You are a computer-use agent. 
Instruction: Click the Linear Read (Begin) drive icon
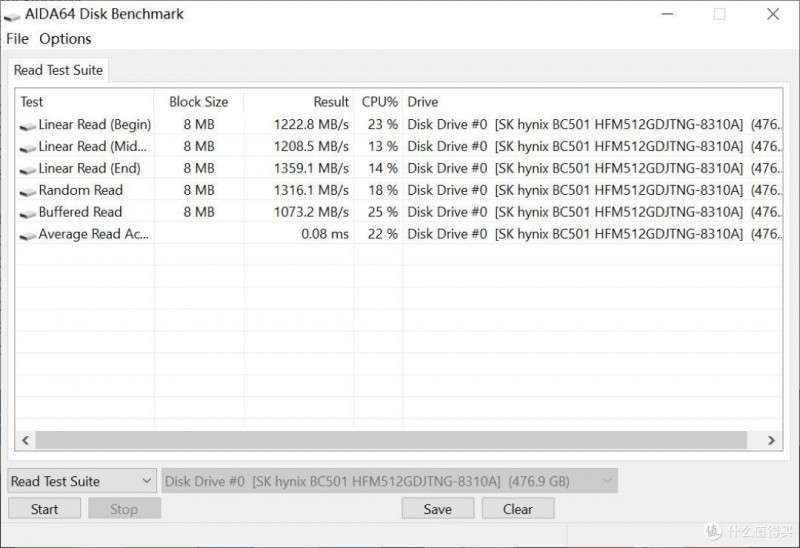click(28, 125)
